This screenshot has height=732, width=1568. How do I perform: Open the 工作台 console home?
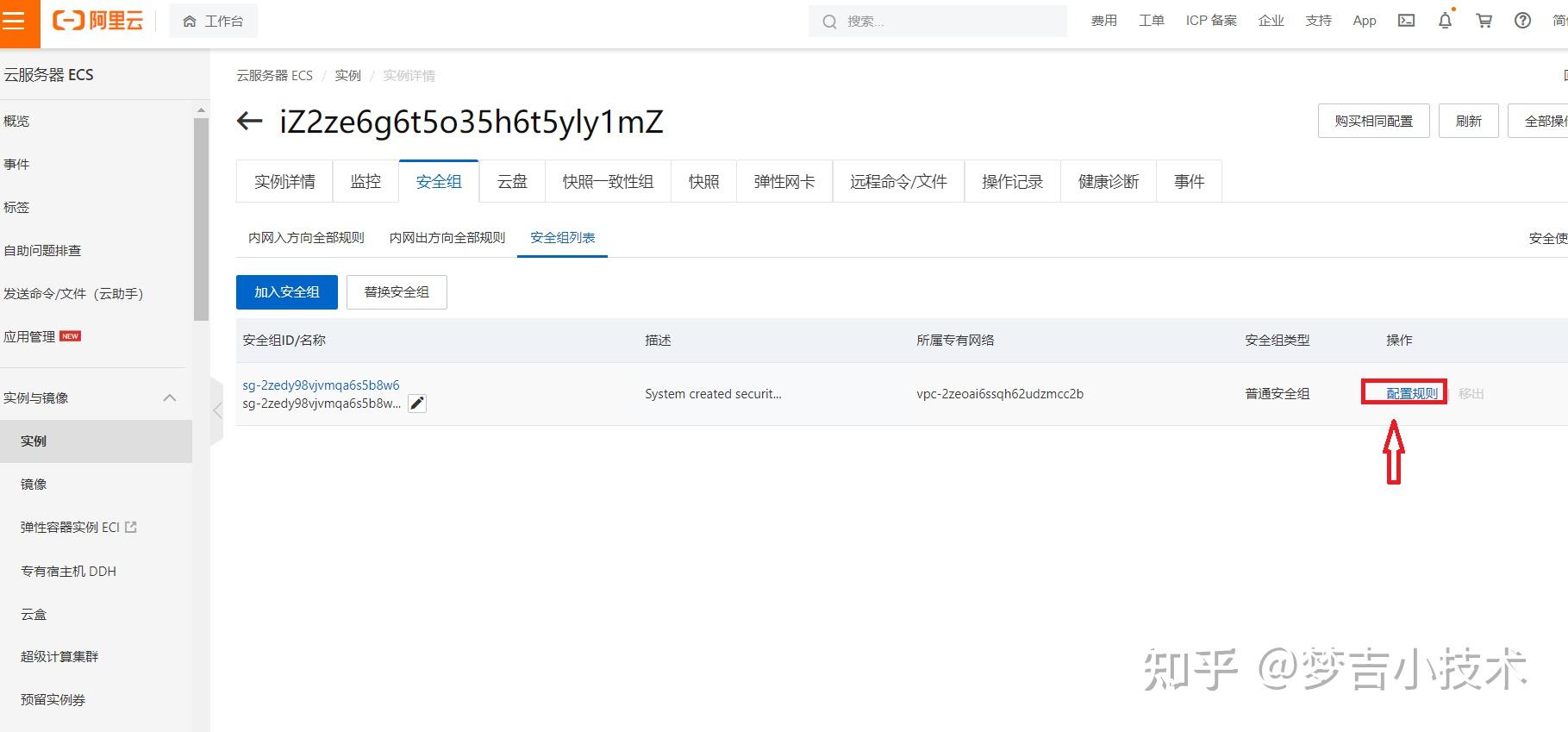213,21
